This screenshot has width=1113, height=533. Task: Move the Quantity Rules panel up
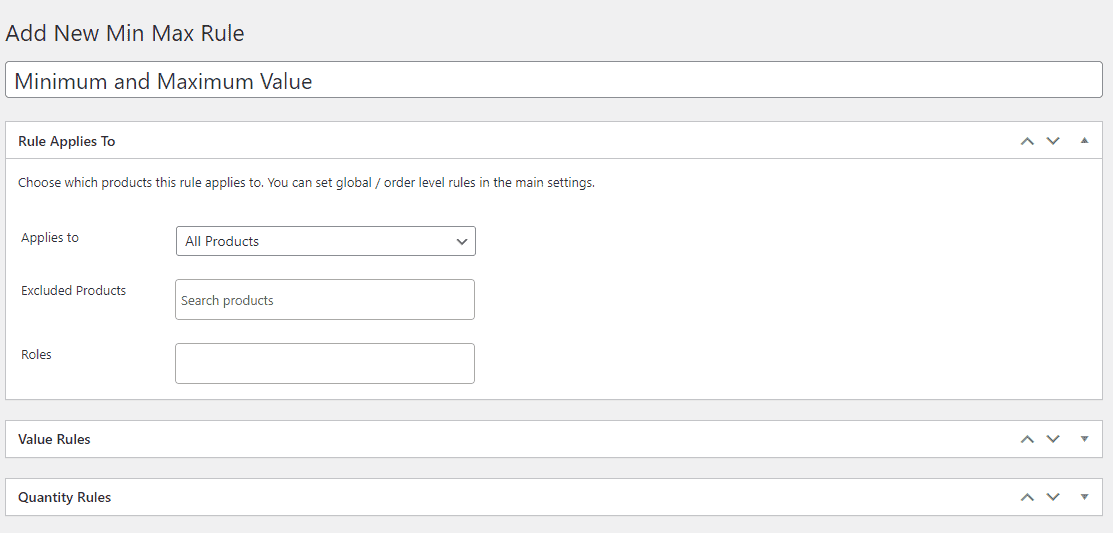tap(1026, 497)
